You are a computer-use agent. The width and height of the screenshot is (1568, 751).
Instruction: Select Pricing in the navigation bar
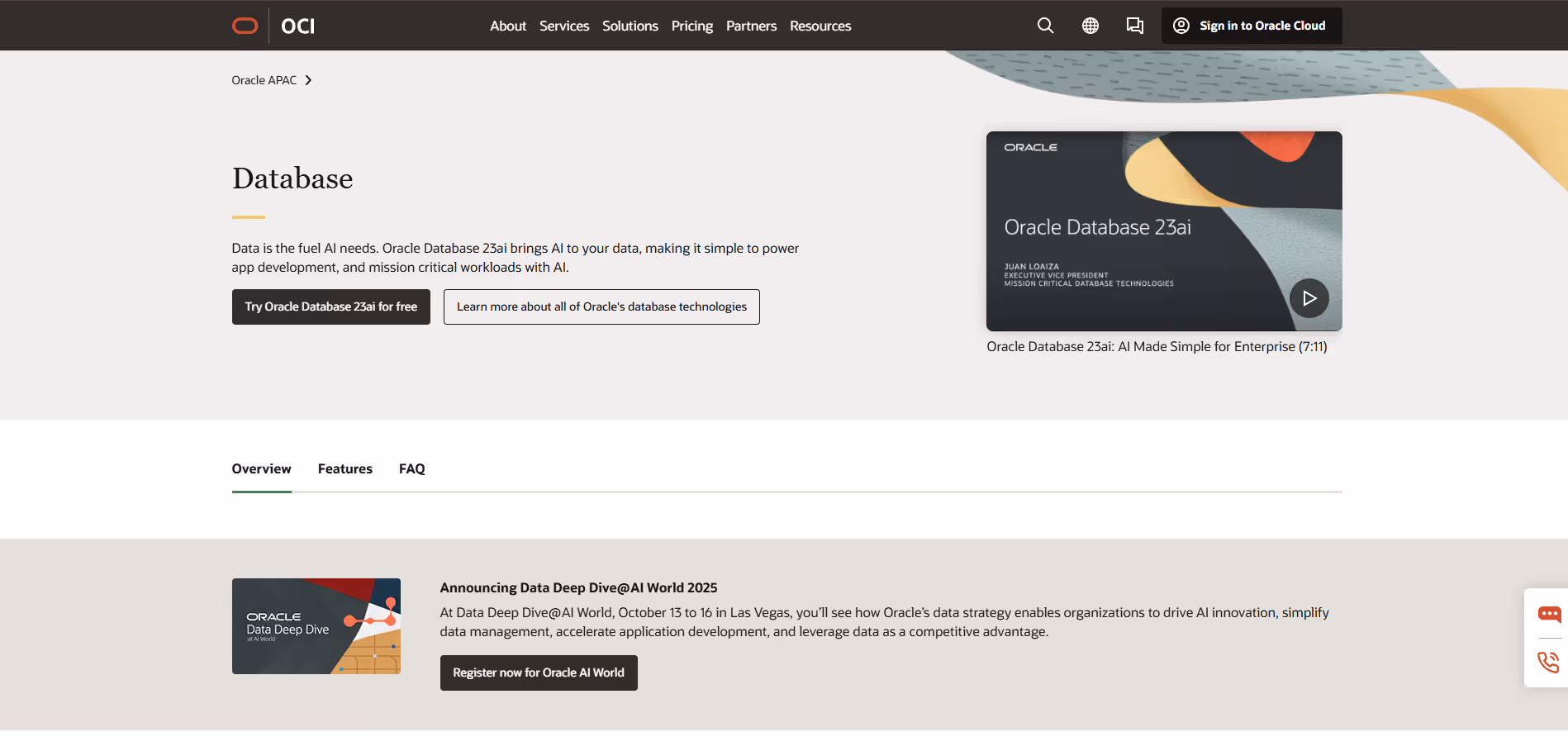click(x=691, y=26)
